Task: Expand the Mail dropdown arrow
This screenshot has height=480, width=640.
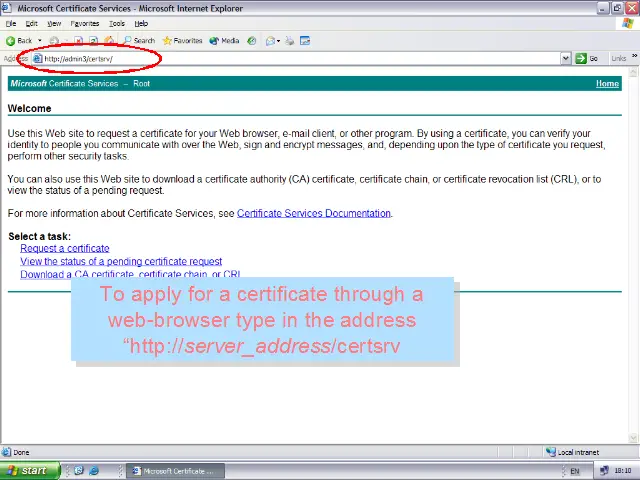Action: point(278,40)
